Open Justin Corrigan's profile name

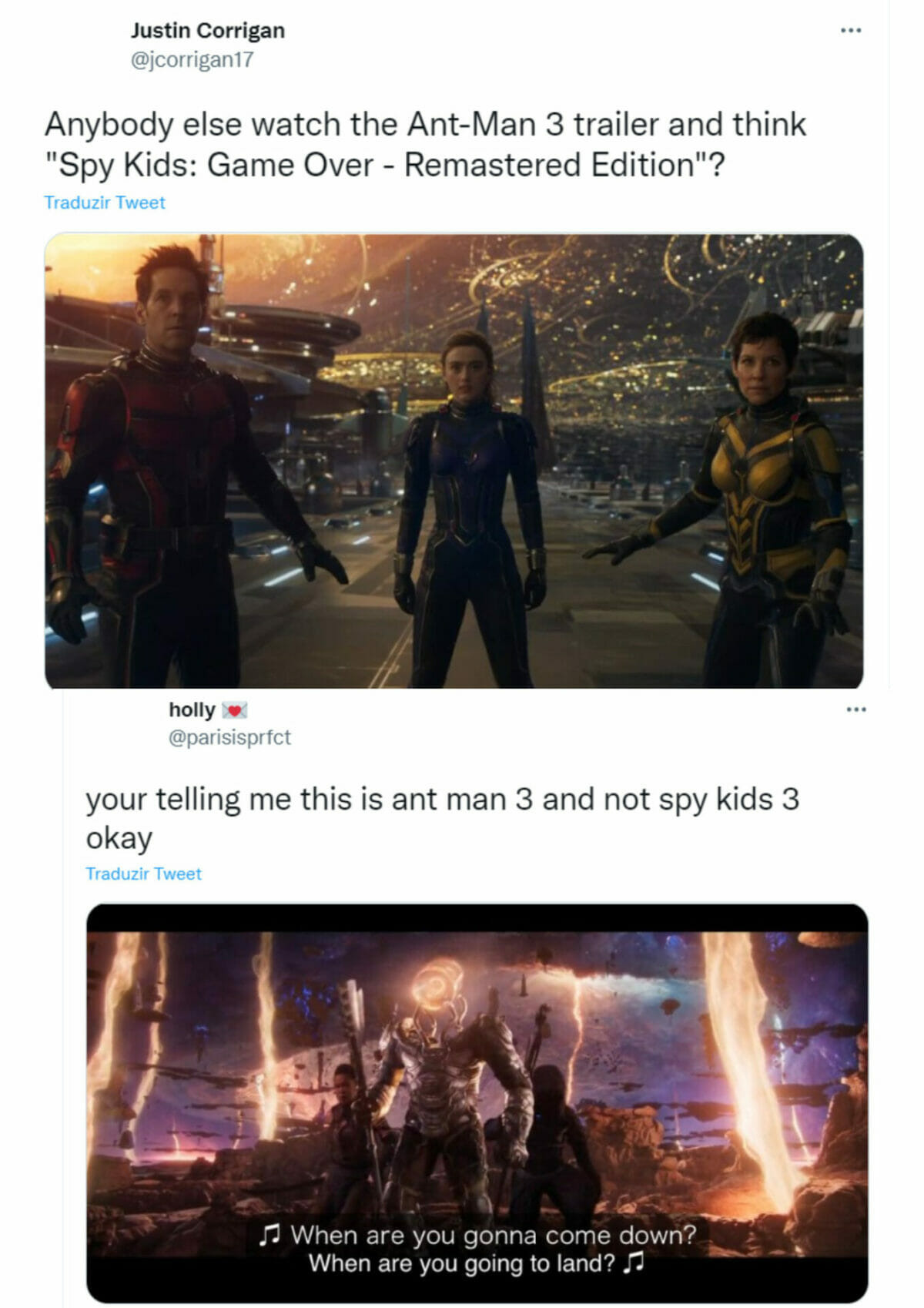(x=207, y=30)
